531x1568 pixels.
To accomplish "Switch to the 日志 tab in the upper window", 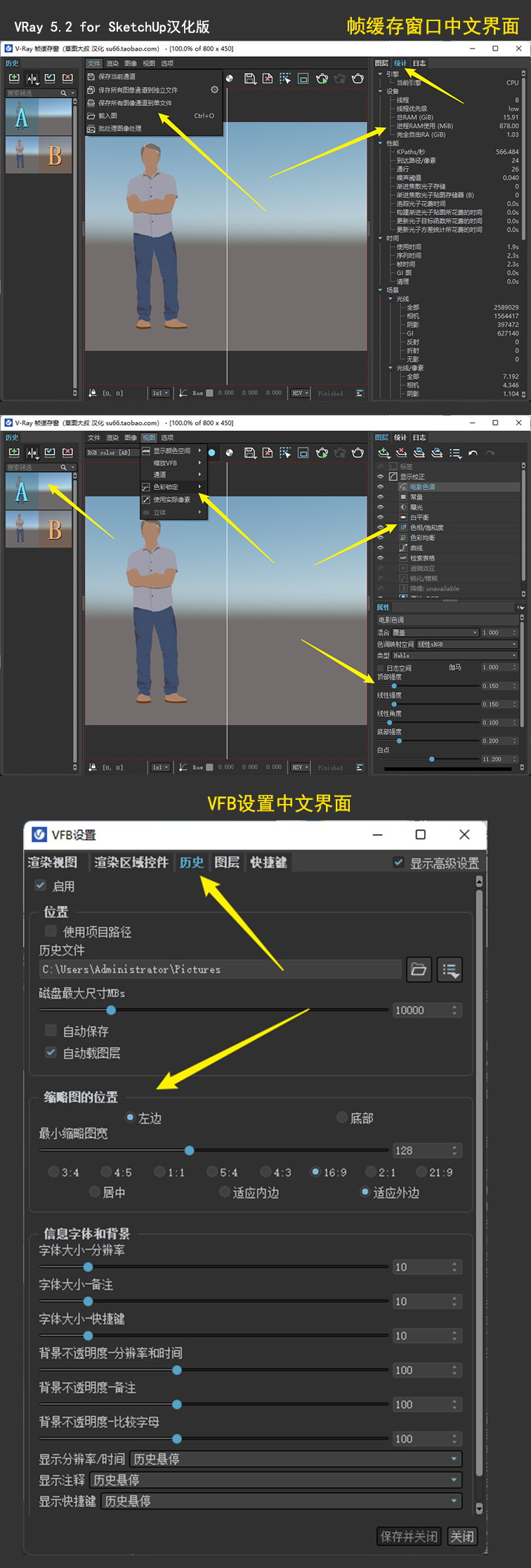I will point(419,63).
